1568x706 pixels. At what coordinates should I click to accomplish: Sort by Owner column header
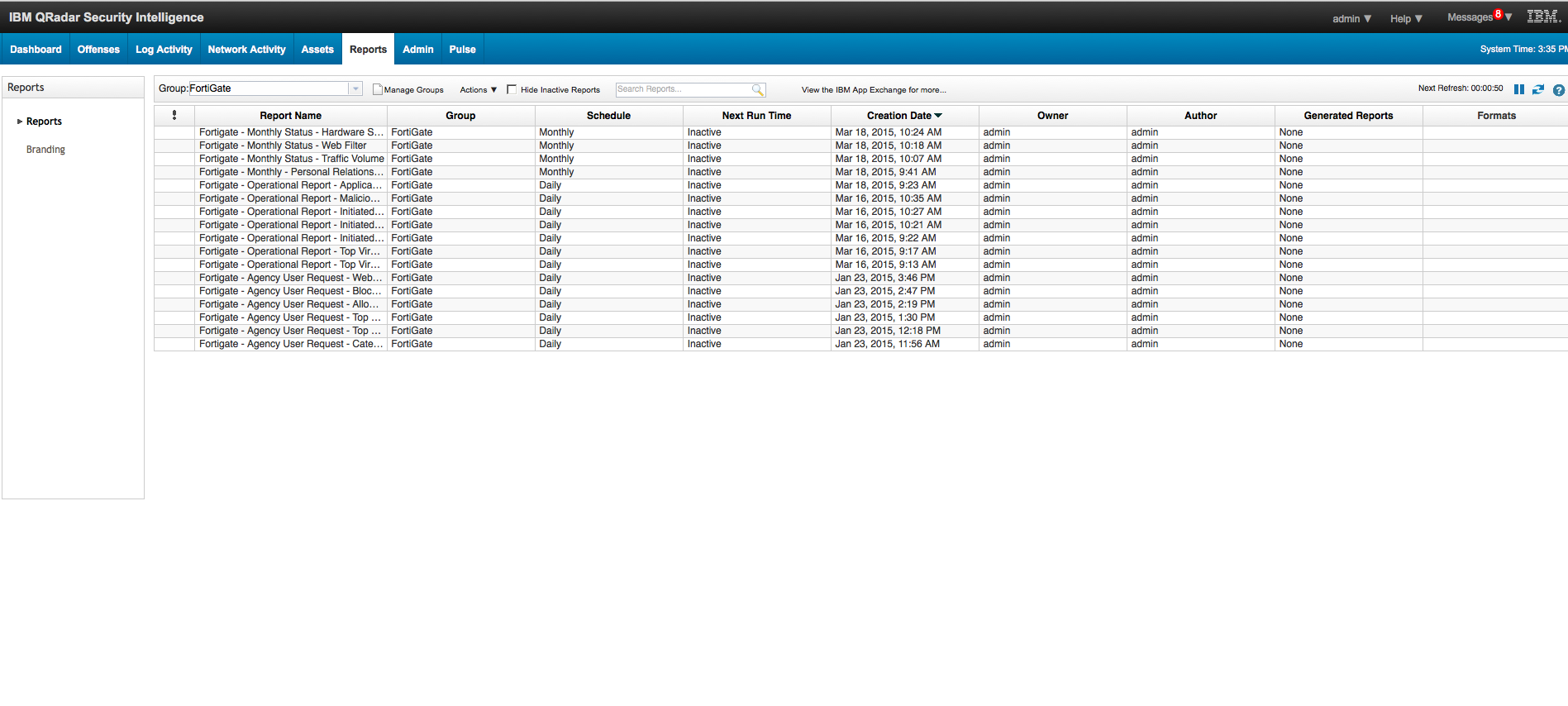click(x=1052, y=116)
